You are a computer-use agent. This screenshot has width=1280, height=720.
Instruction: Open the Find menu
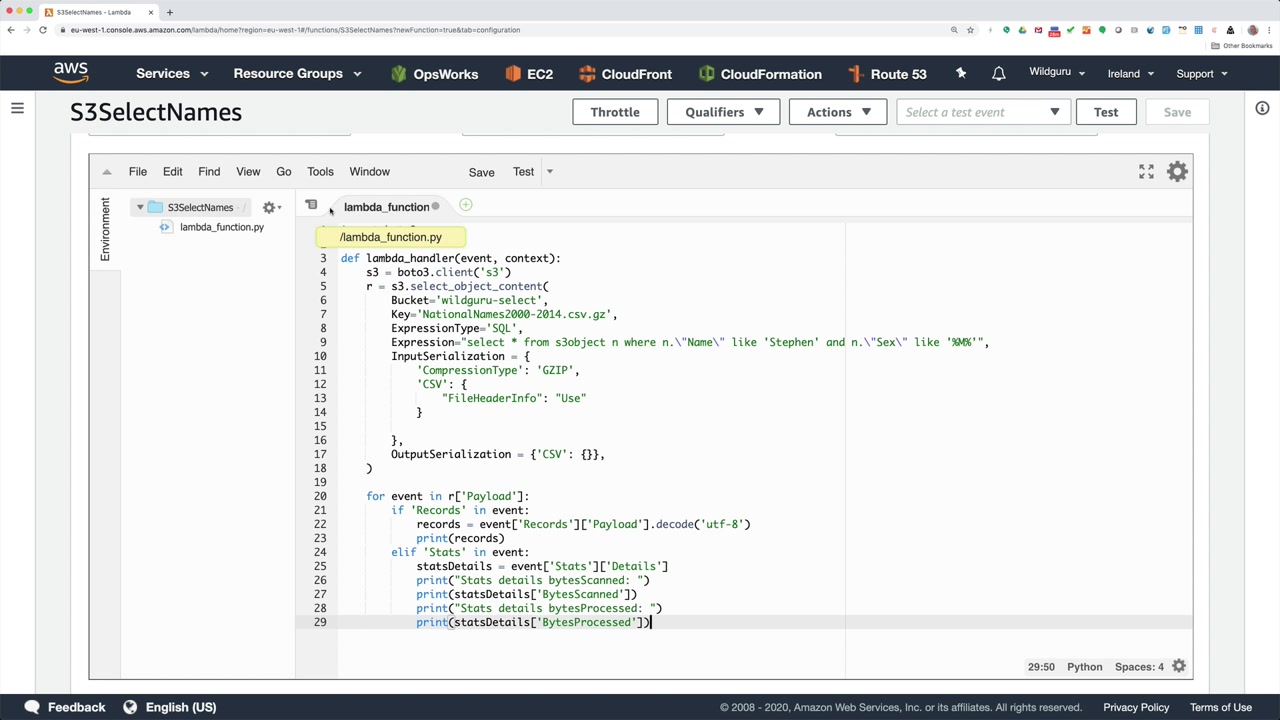(x=209, y=172)
